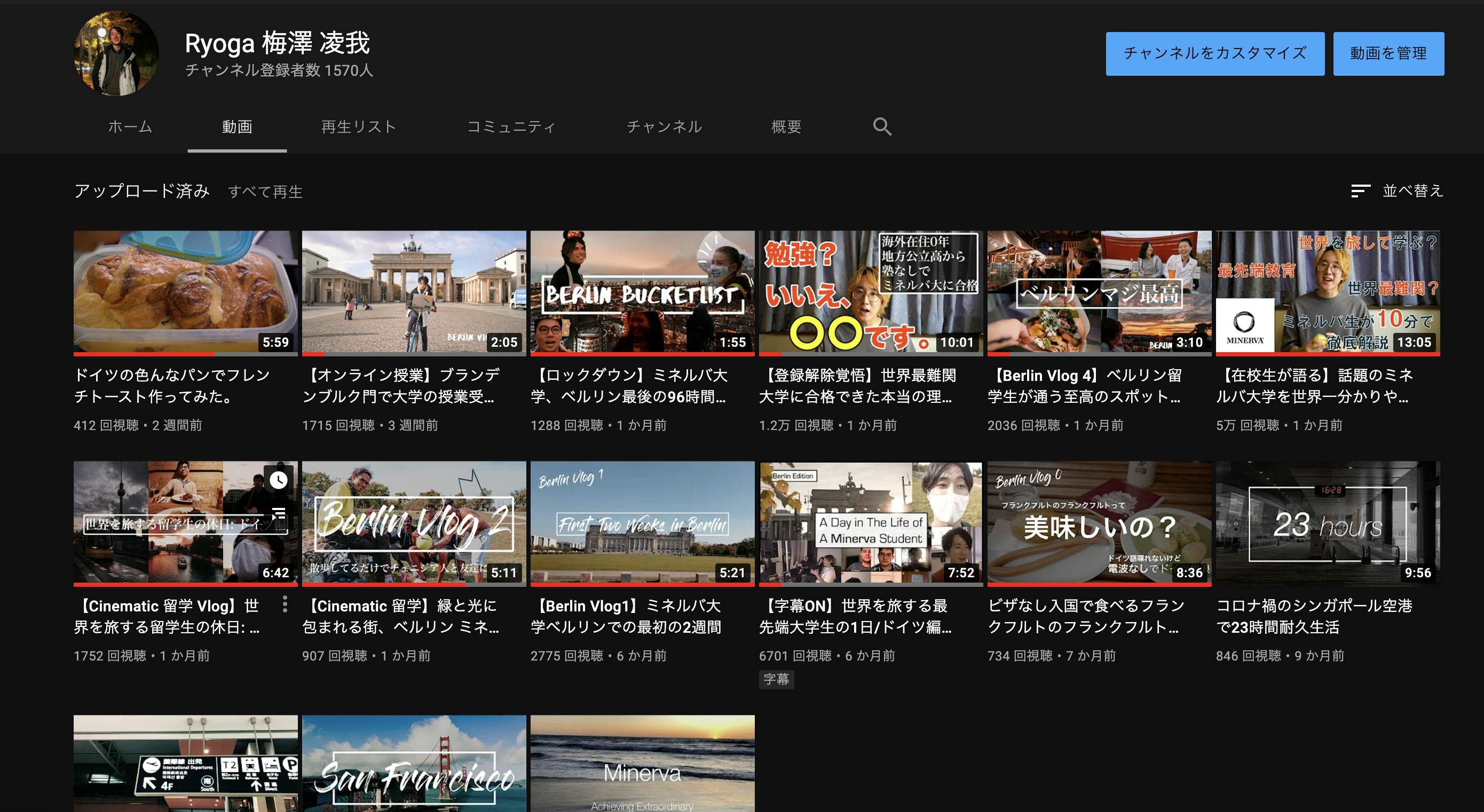The width and height of the screenshot is (1484, 812).
Task: Open title 【Berlin Vlog 4】ベルリン留学生
Action: click(x=1085, y=386)
